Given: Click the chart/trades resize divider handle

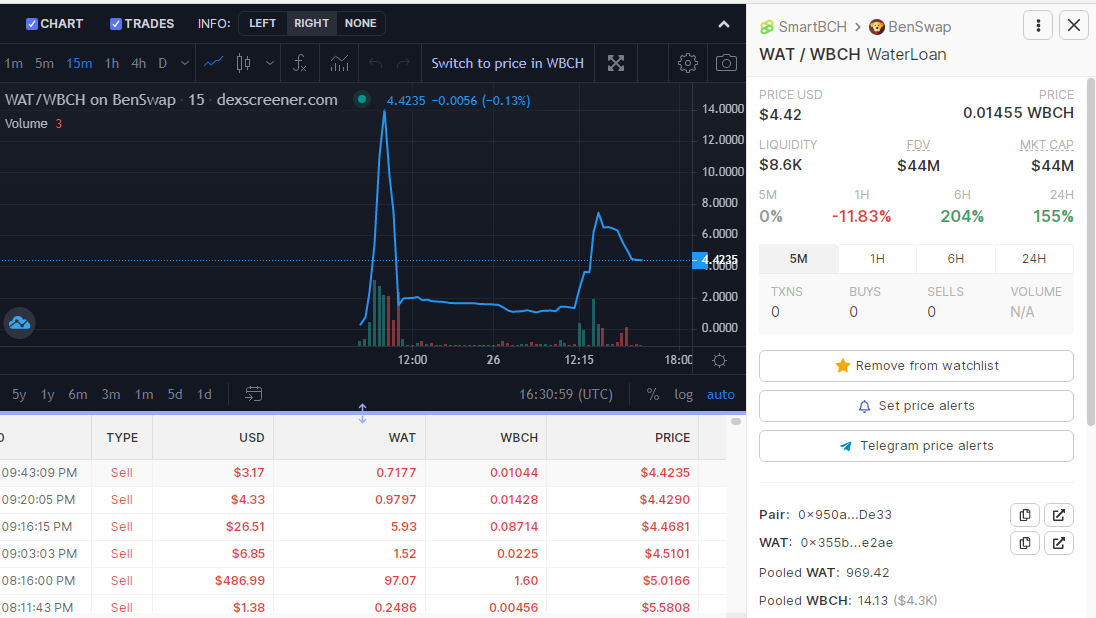Looking at the screenshot, I should [x=362, y=413].
